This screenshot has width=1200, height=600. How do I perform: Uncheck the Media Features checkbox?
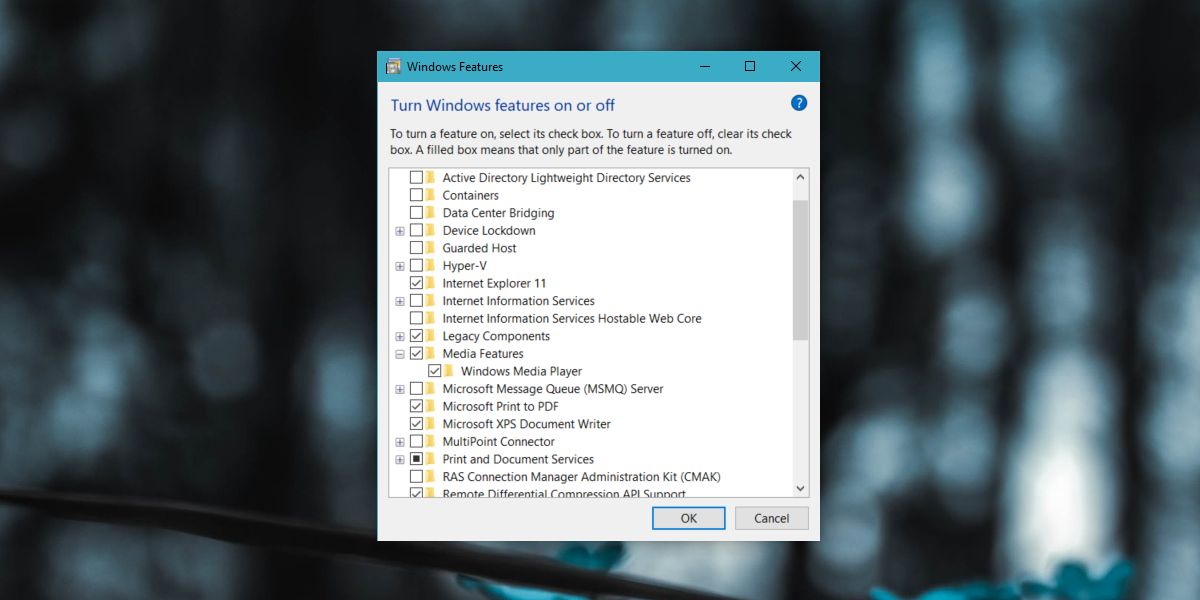point(416,354)
